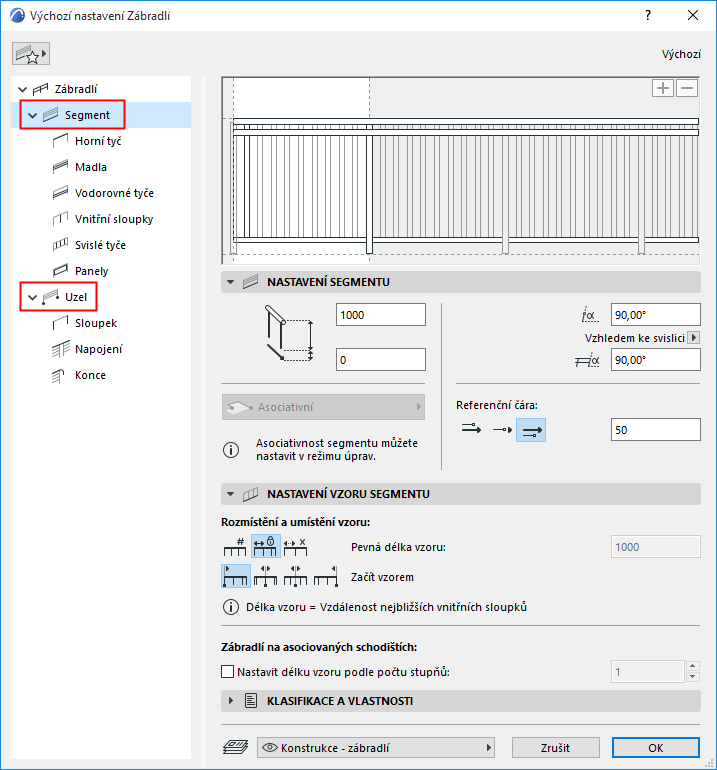Click the Pevná délka vzoru field
The height and width of the screenshot is (770, 717).
tap(656, 547)
